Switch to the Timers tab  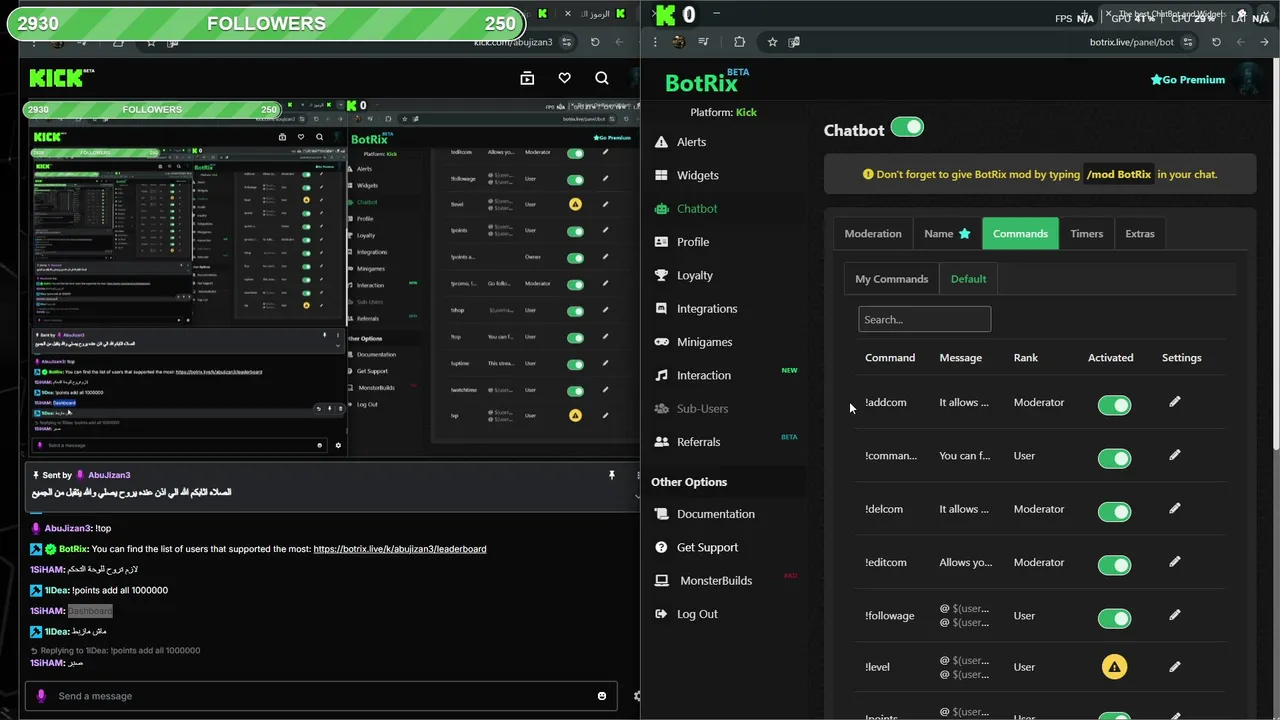pos(1086,233)
